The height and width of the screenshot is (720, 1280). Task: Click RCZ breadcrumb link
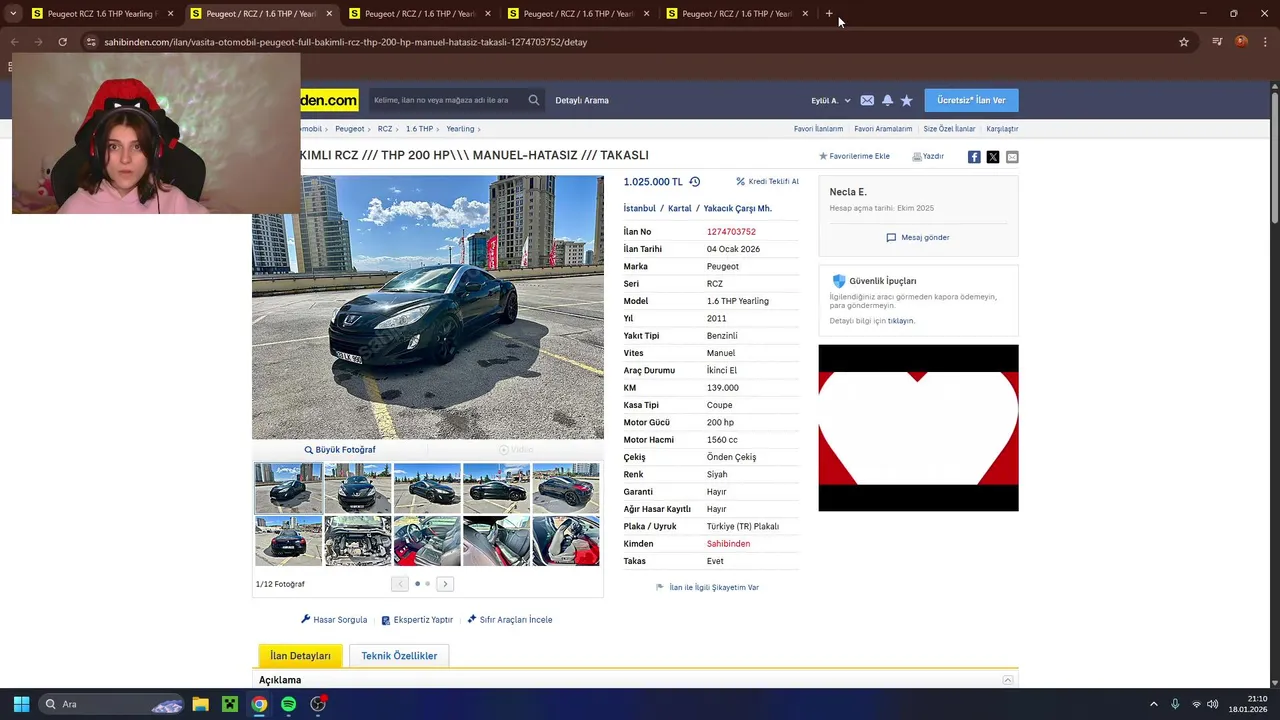click(x=385, y=129)
